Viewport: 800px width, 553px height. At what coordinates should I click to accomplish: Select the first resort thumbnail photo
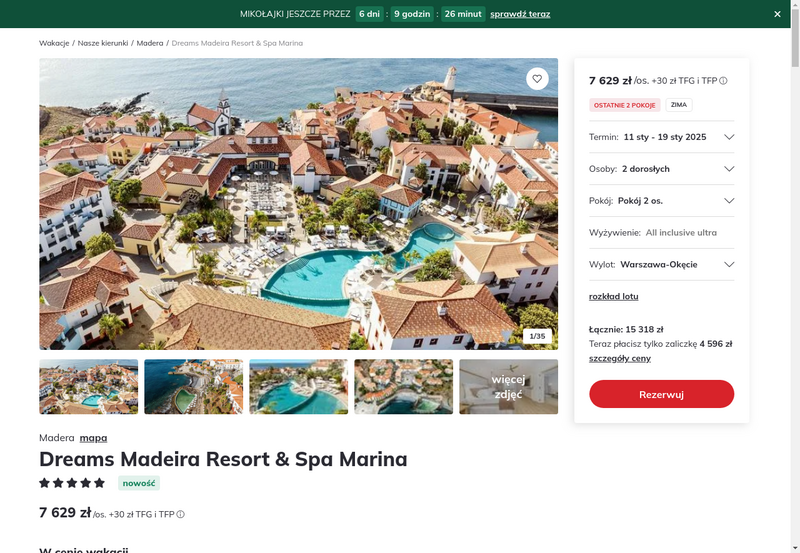pyautogui.click(x=89, y=387)
